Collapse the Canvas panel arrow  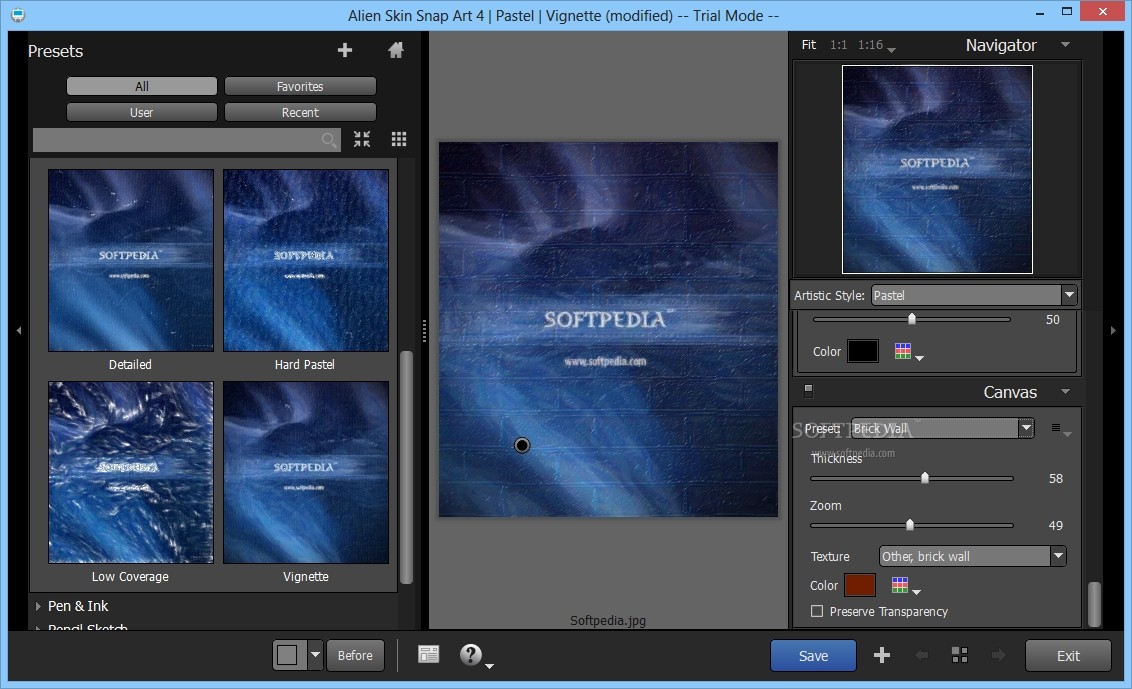tap(1065, 391)
